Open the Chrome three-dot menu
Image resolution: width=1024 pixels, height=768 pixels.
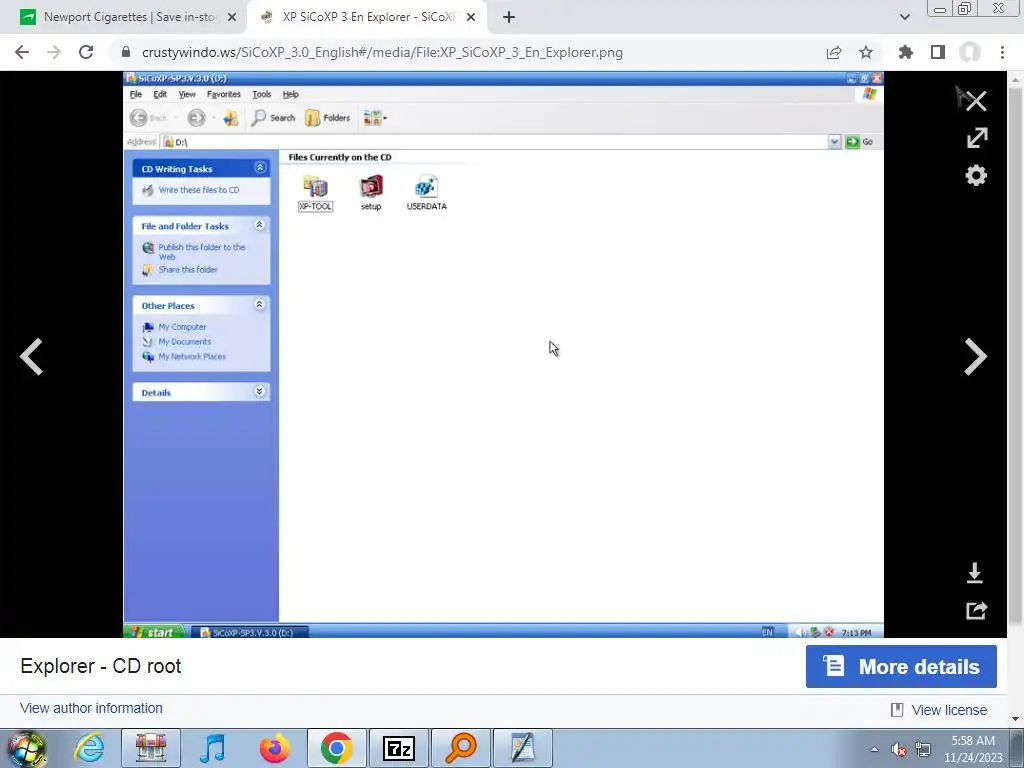pyautogui.click(x=1002, y=52)
